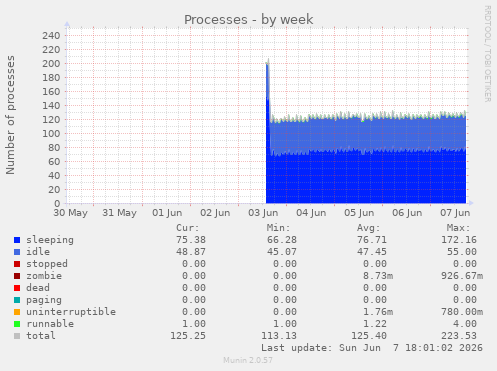Click the '31 May' x-axis date label
Viewport: 497px width, 371px height.
(x=119, y=213)
